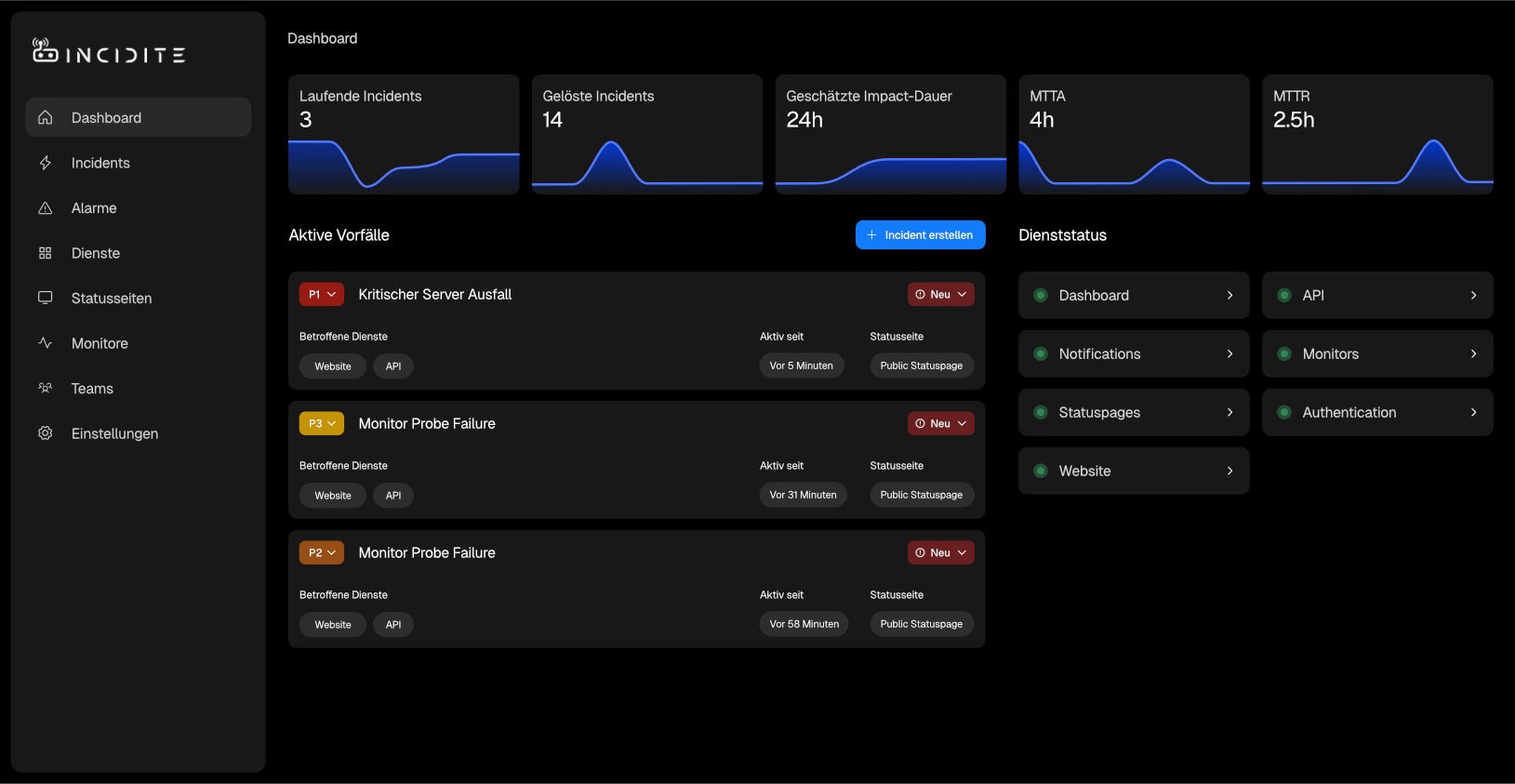Image resolution: width=1515 pixels, height=784 pixels.
Task: Click the monitor screen Statusseiten icon
Action: pos(45,298)
